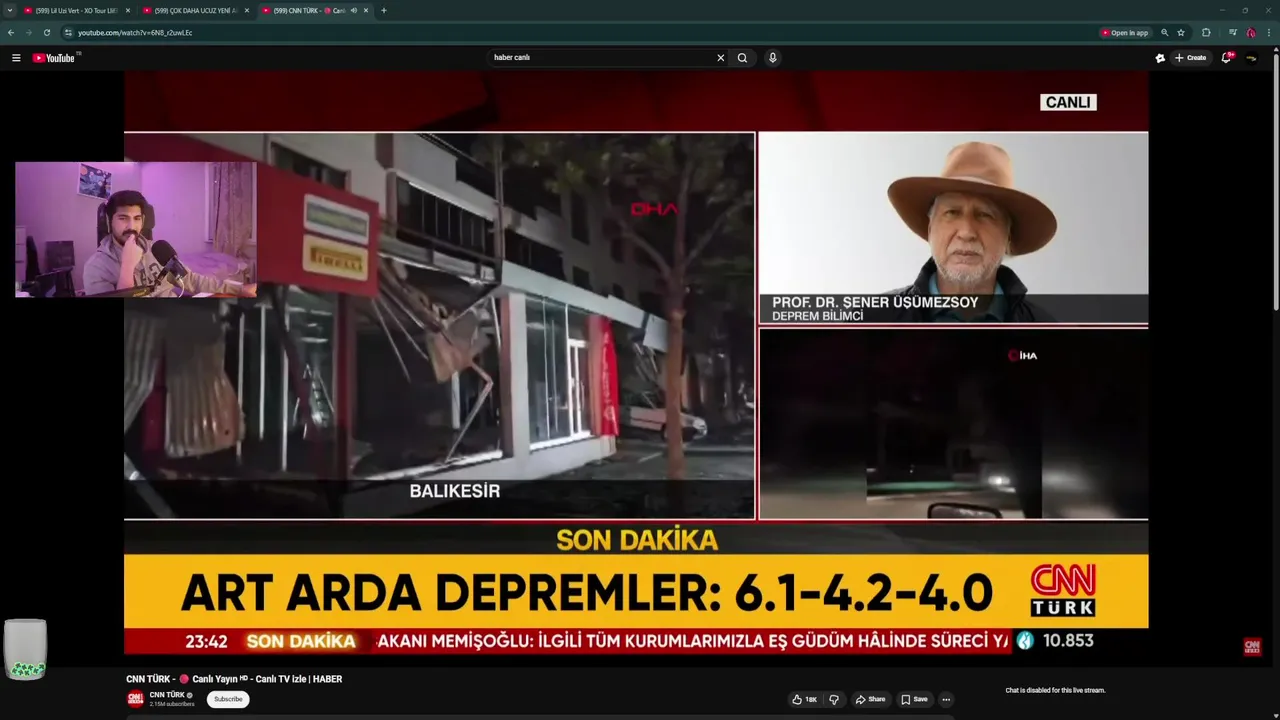Close the 'ÇOK DAHA UCUZ YENİ' tab
The image size is (1280, 720).
247,10
